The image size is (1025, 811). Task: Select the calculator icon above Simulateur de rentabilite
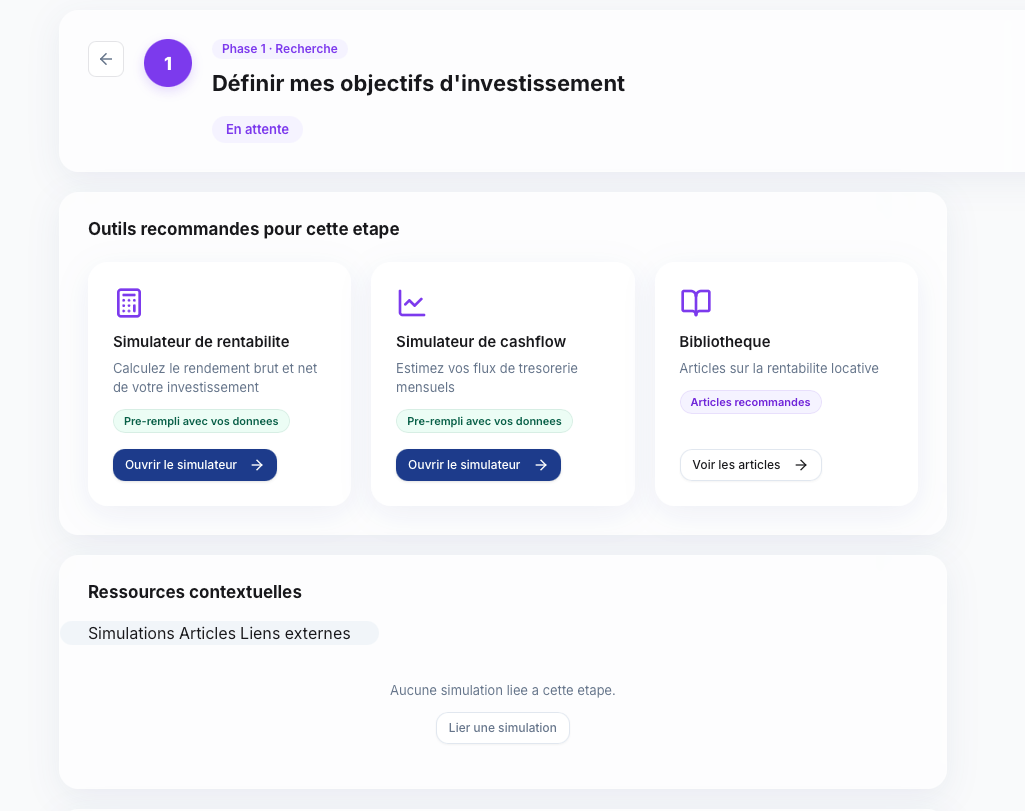click(129, 302)
